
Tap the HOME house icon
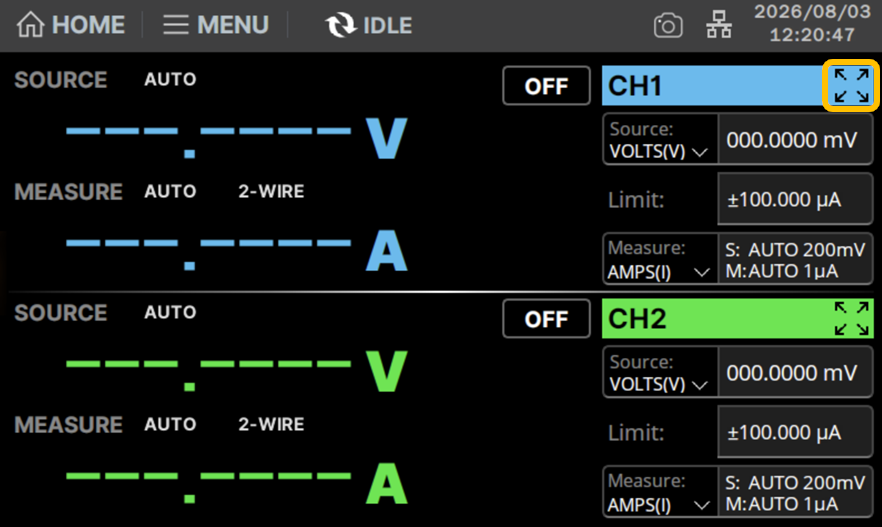click(30, 25)
